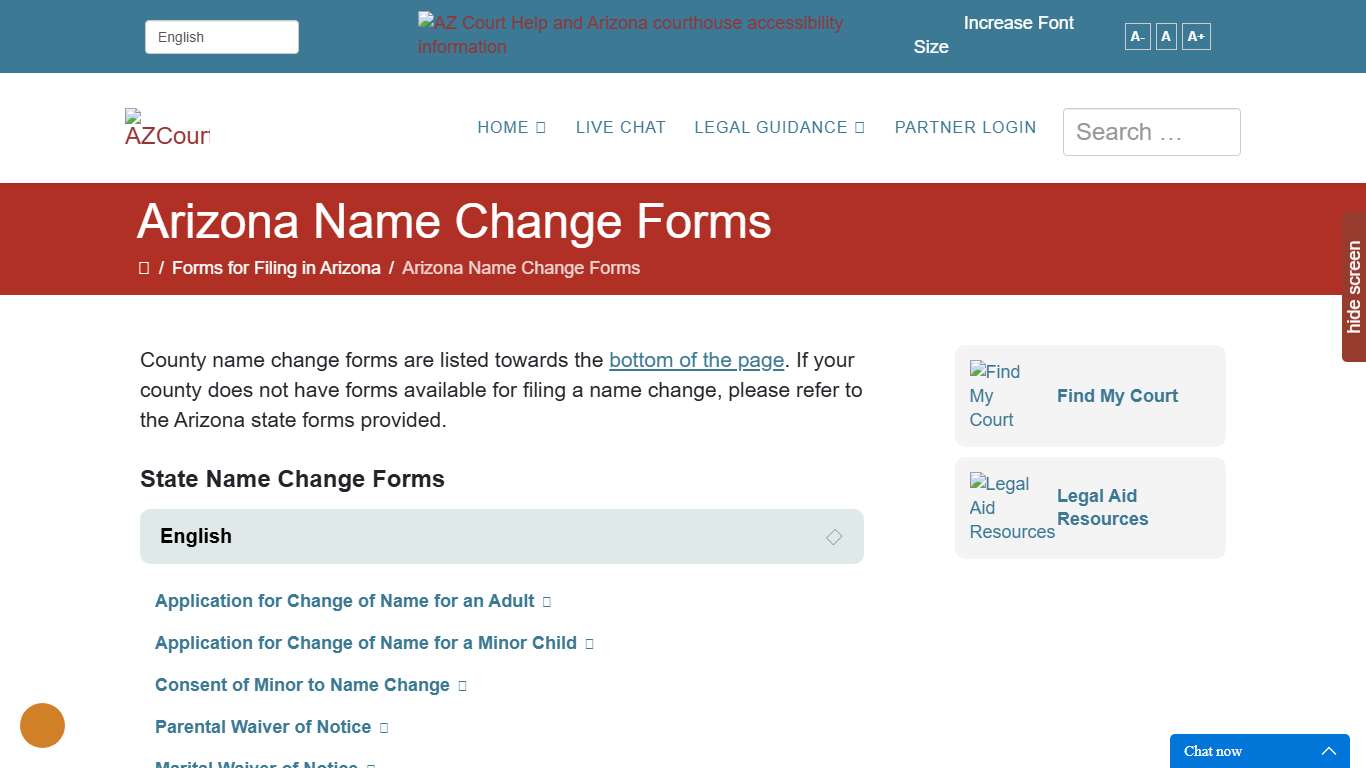Select the Find My Court icon

click(x=995, y=395)
